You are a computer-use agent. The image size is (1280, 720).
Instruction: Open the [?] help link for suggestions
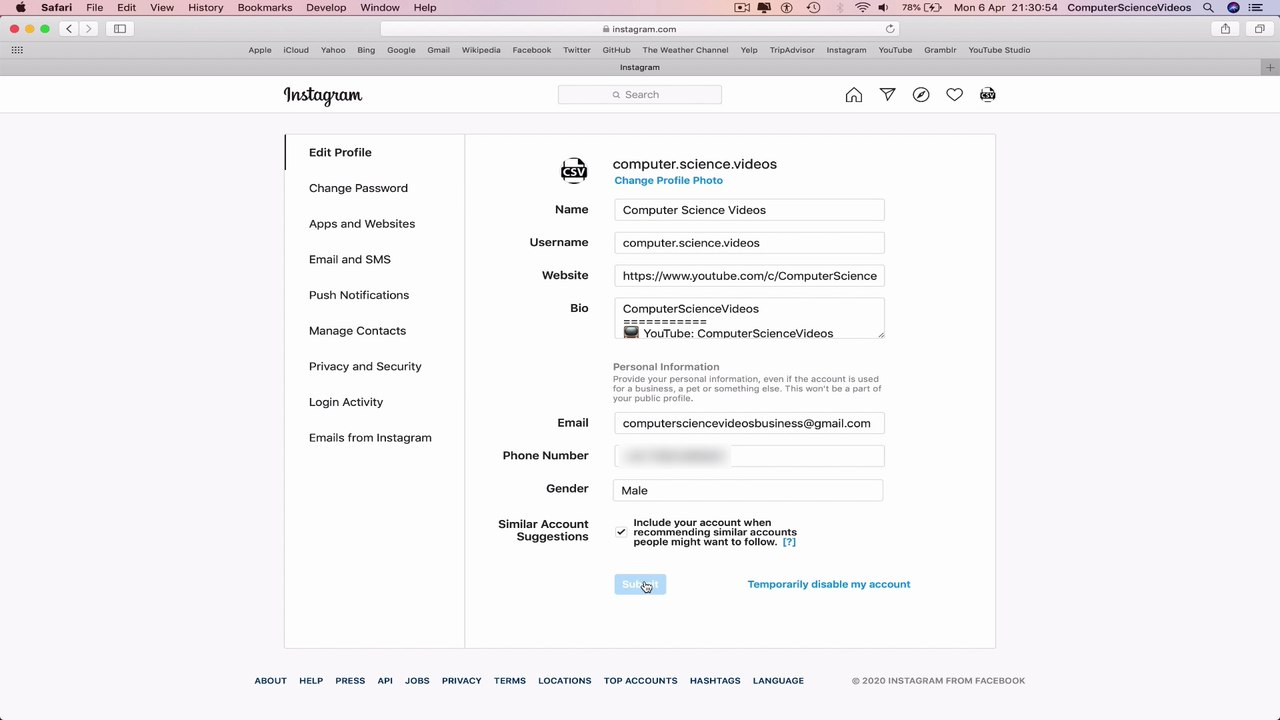[789, 542]
